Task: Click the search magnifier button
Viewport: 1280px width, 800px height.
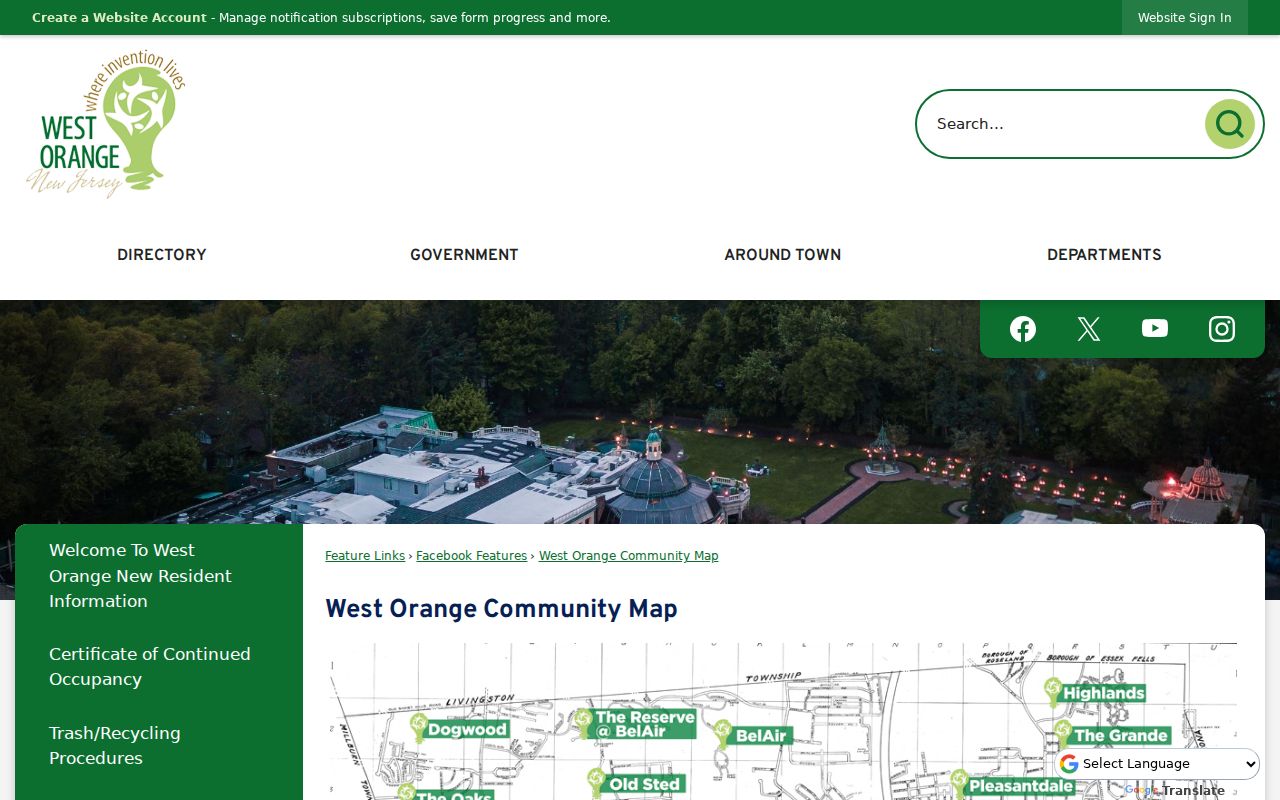Action: point(1229,124)
